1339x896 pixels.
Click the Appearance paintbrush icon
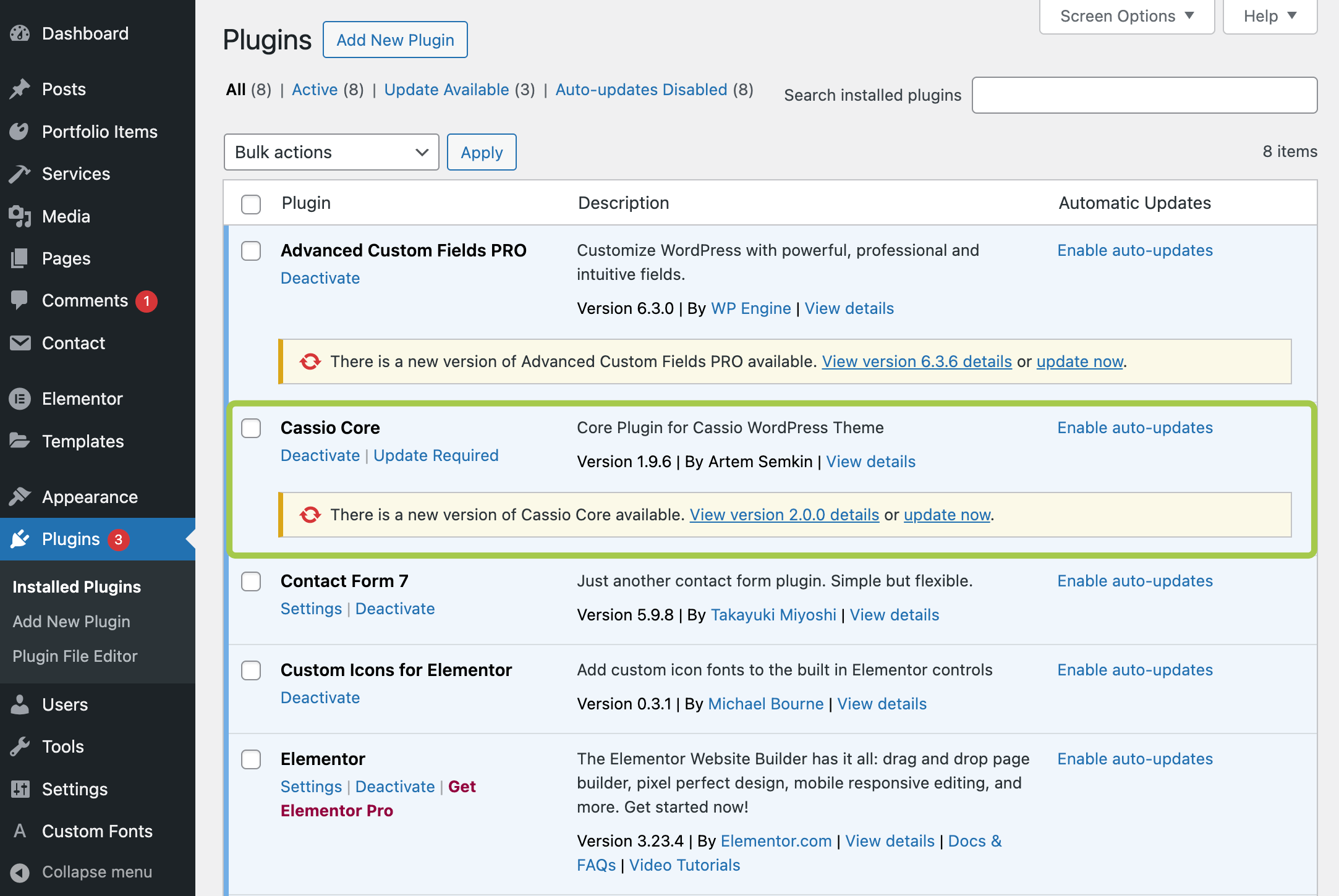pos(20,496)
